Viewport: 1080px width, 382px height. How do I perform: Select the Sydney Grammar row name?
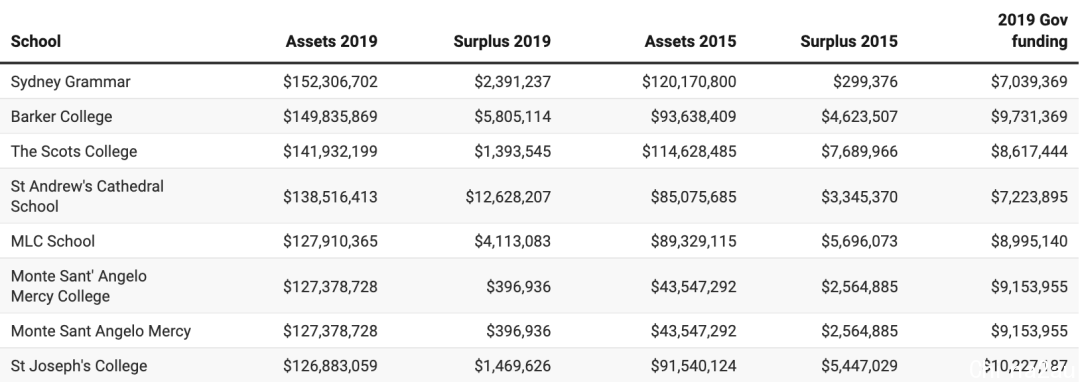(70, 82)
